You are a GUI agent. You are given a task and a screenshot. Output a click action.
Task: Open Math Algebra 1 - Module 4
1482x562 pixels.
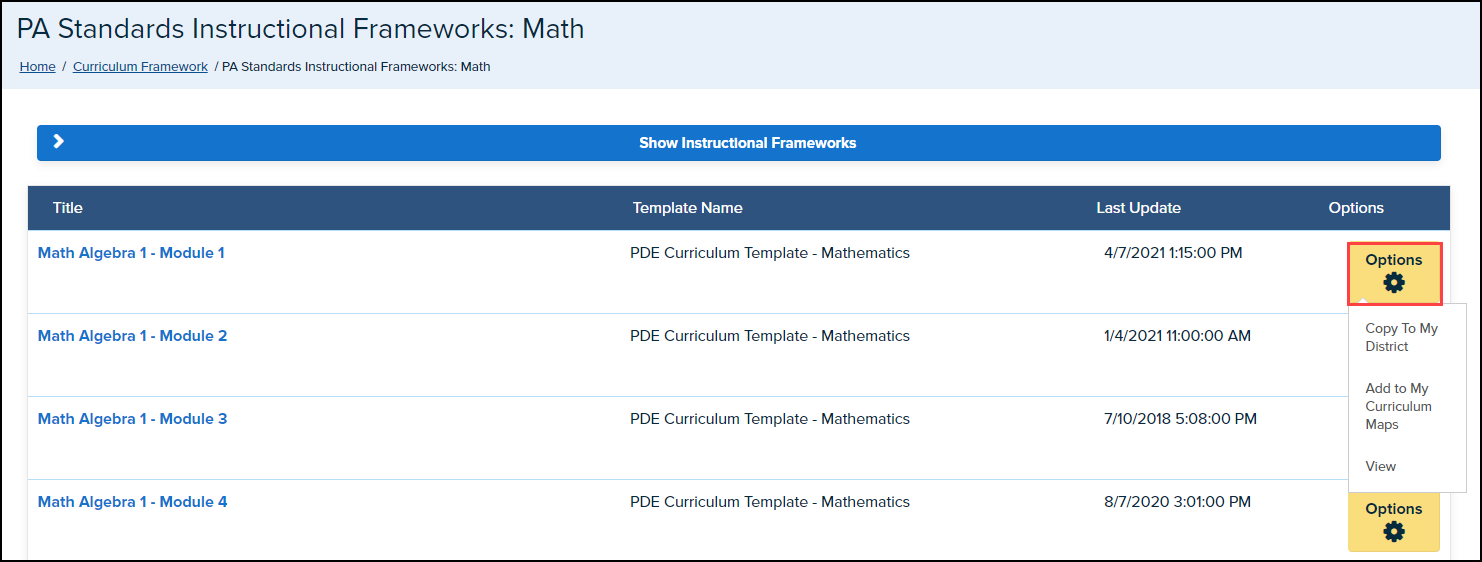(x=132, y=502)
